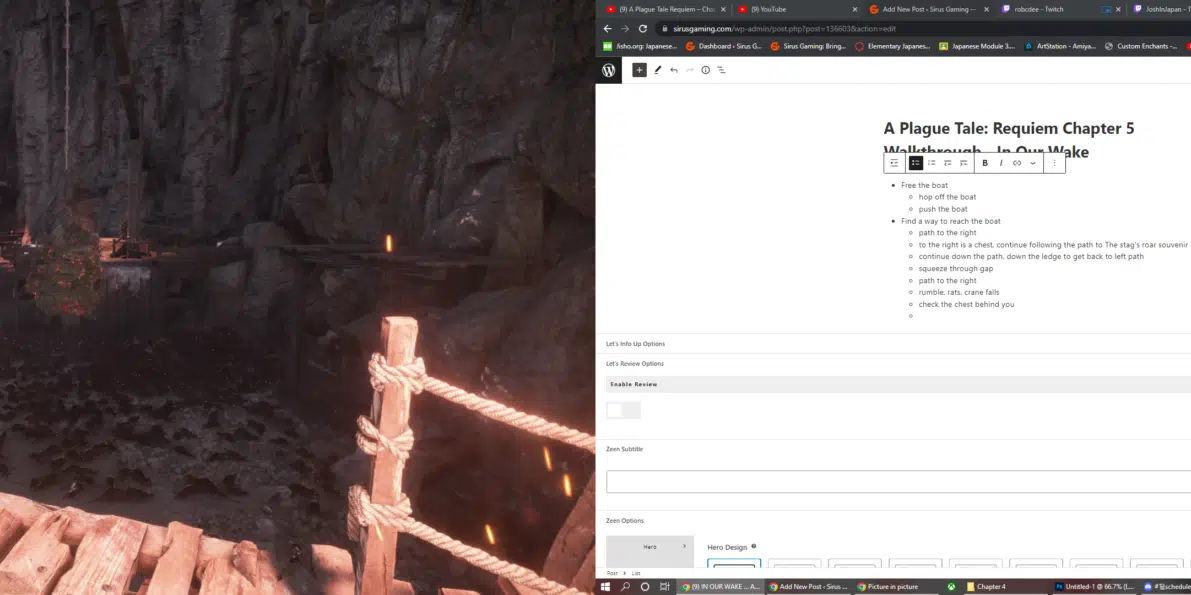The height and width of the screenshot is (595, 1191).
Task: Select the unordered list style icon
Action: pos(916,163)
